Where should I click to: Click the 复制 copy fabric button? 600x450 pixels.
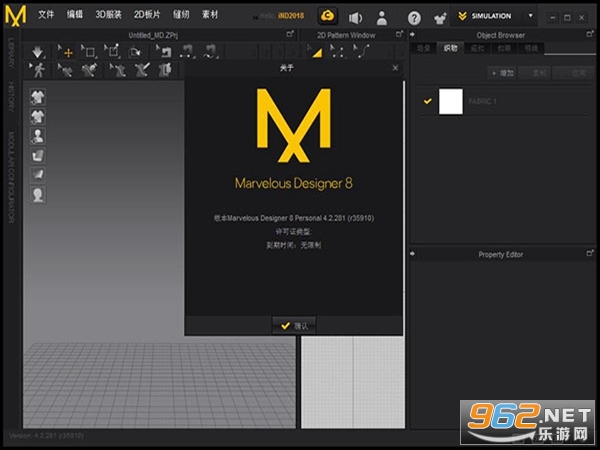click(535, 73)
